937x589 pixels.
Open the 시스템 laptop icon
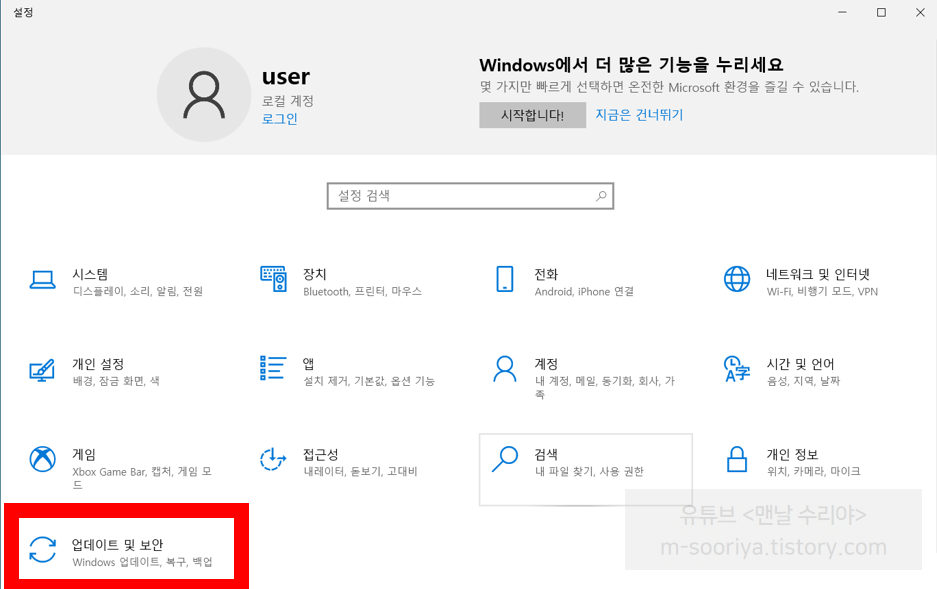pyautogui.click(x=42, y=280)
